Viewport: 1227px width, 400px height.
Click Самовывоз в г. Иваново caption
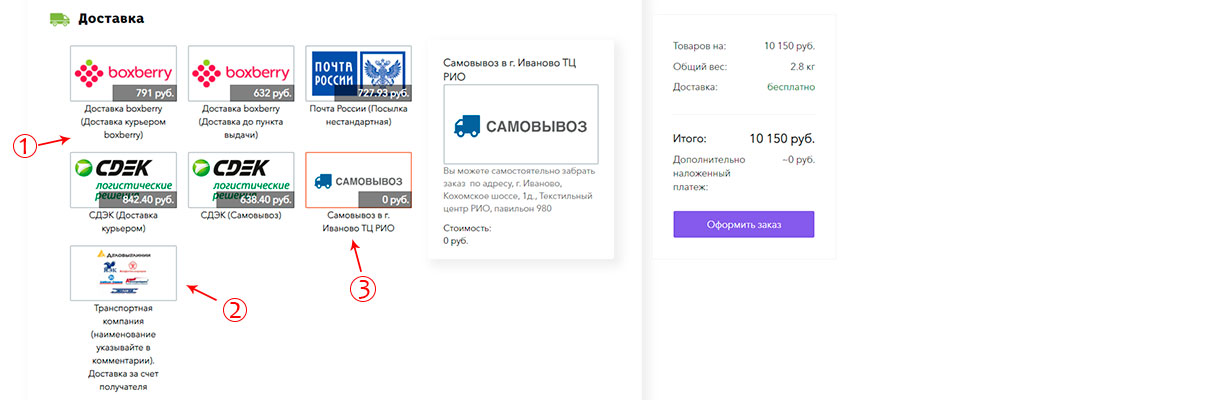click(358, 221)
